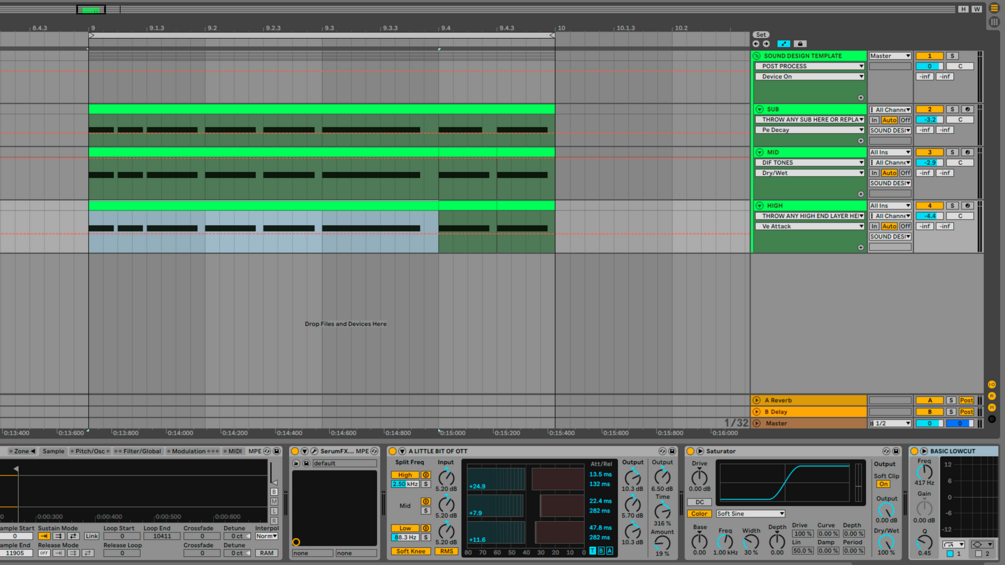Toggle the OTT Soft Knee button
This screenshot has width=1005, height=565.
point(410,552)
